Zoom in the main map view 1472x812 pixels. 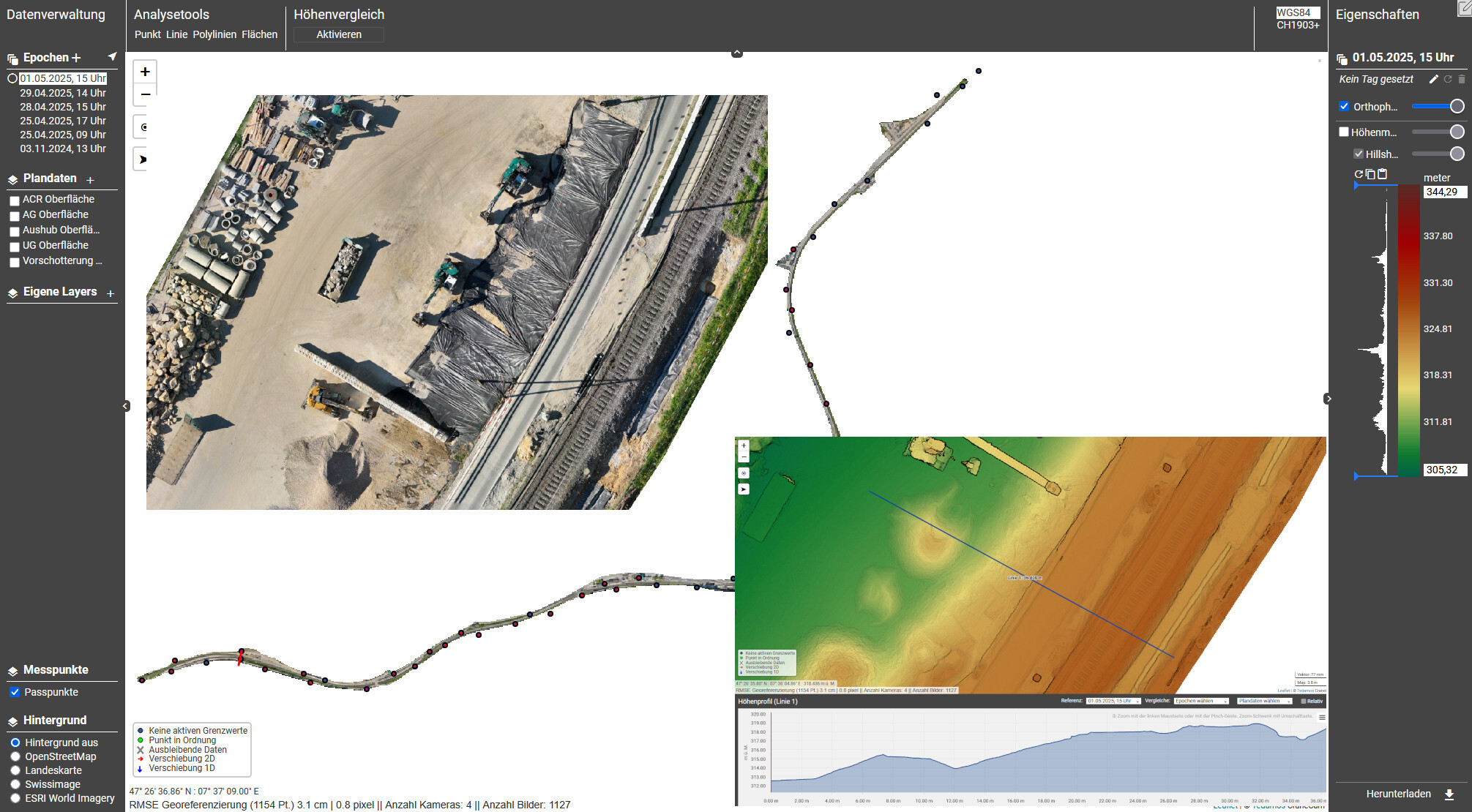145,72
